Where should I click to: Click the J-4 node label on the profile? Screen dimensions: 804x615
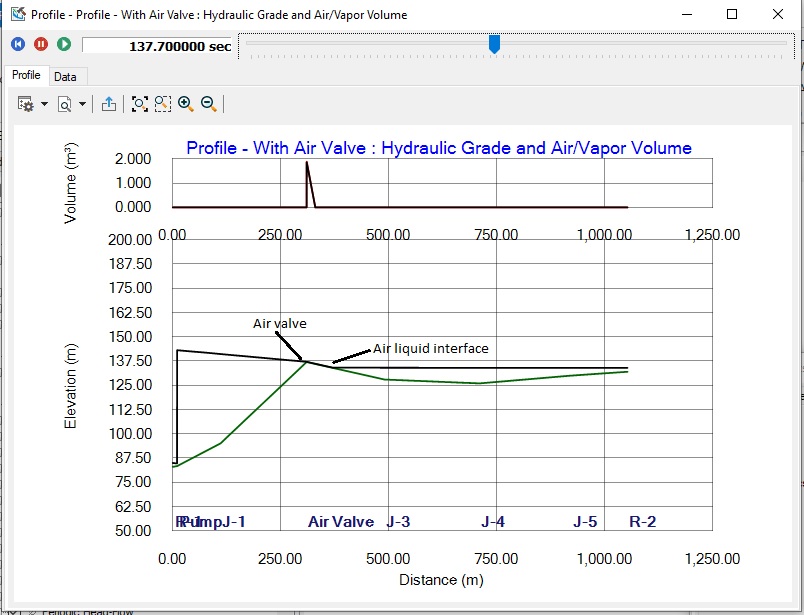pos(493,522)
